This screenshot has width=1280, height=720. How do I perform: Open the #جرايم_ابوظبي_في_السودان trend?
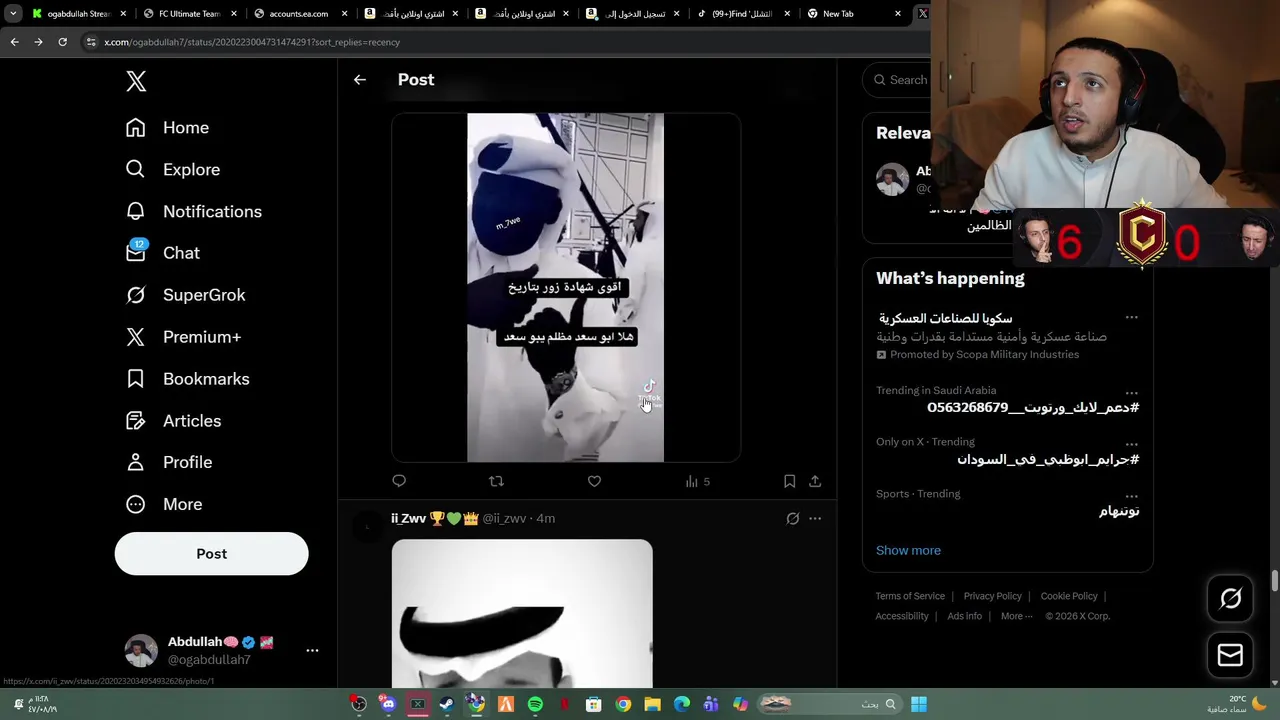1048,459
